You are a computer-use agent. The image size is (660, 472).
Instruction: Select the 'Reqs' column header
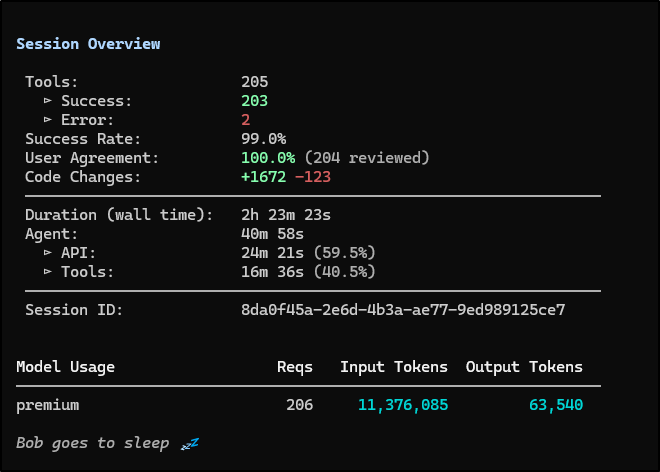coord(295,367)
